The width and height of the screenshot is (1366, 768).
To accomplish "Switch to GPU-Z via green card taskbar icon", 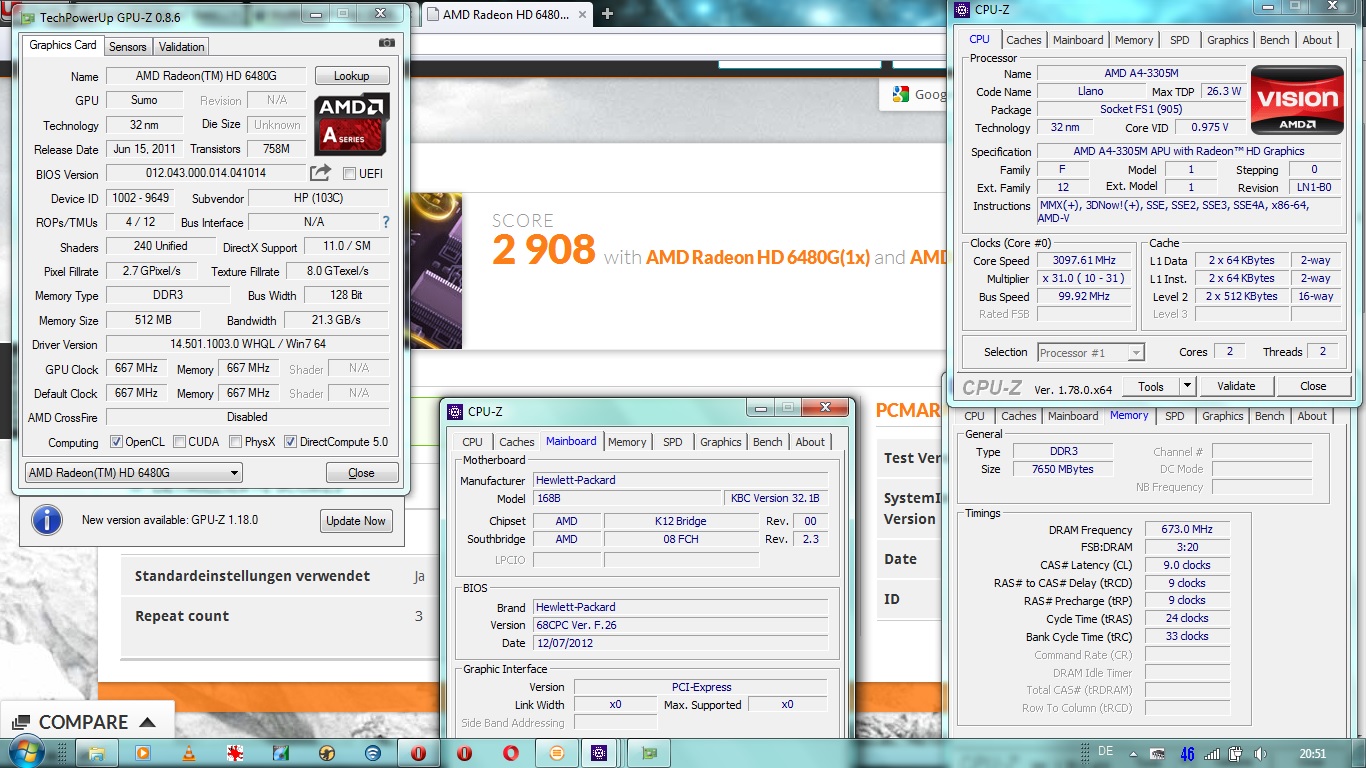I will pyautogui.click(x=651, y=753).
